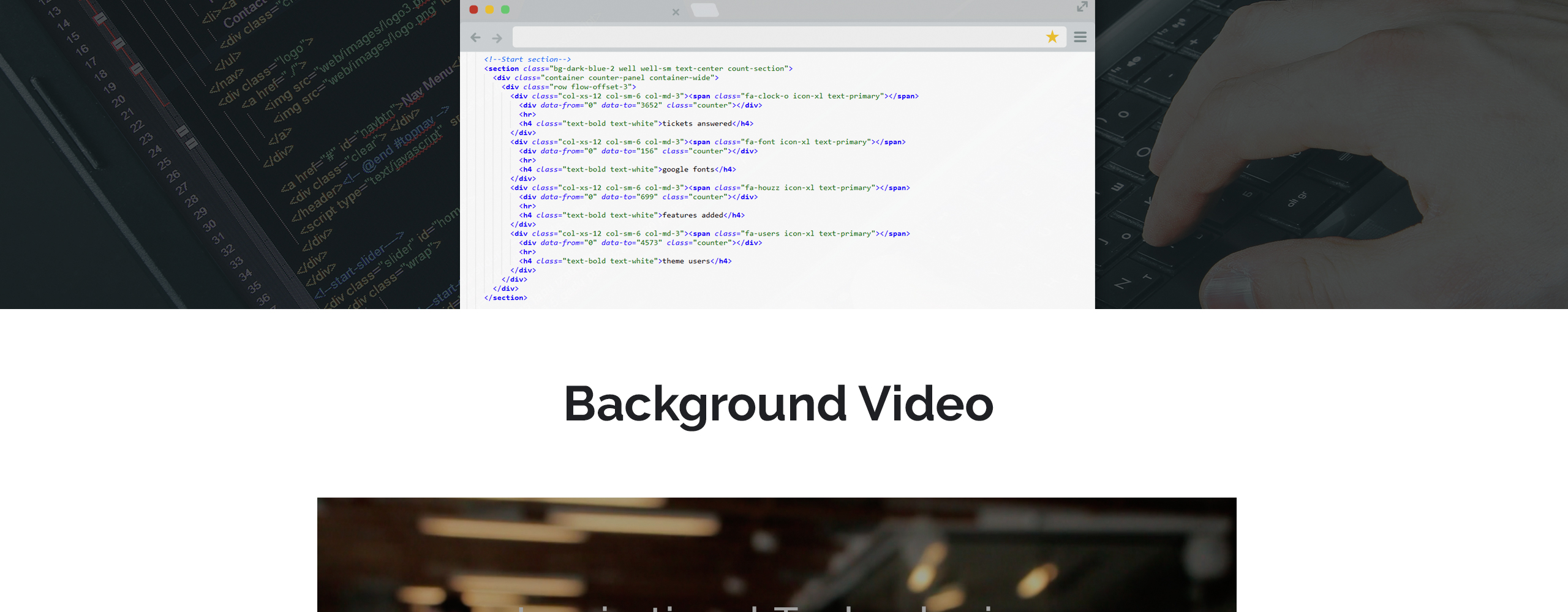Click the data-to="3652" counter line

(x=641, y=105)
